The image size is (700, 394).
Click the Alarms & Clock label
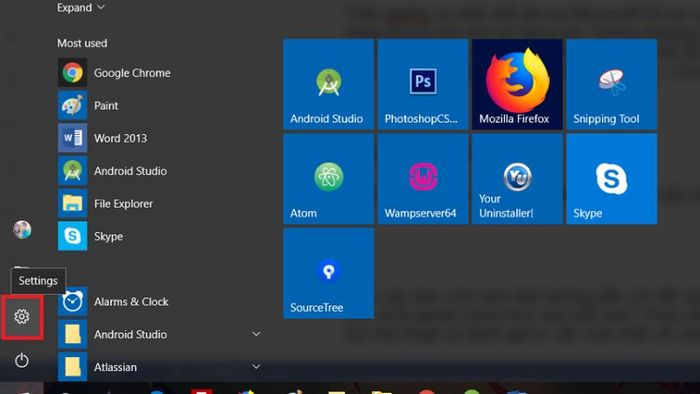(131, 302)
